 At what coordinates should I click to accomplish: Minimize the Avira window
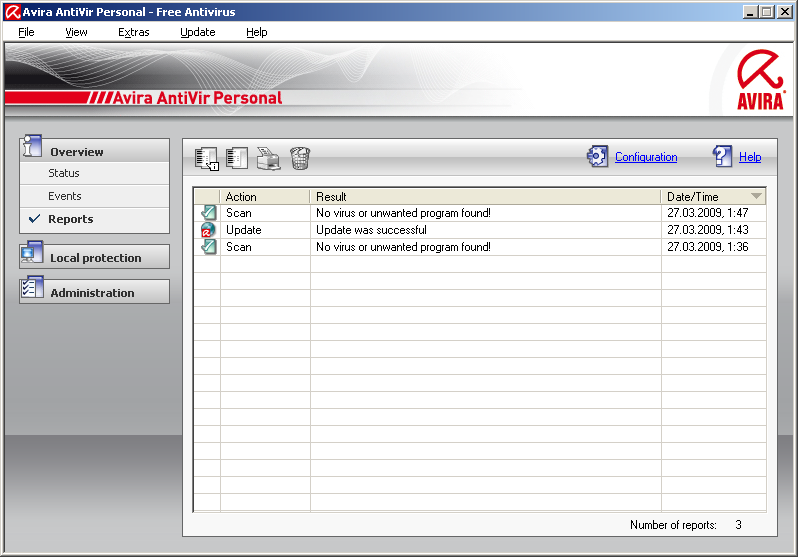pos(749,12)
